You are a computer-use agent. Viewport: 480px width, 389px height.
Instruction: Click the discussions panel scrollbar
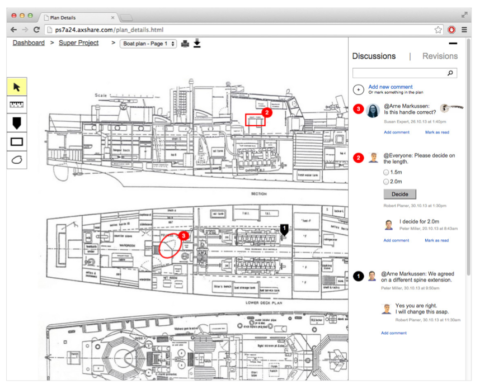click(x=468, y=157)
